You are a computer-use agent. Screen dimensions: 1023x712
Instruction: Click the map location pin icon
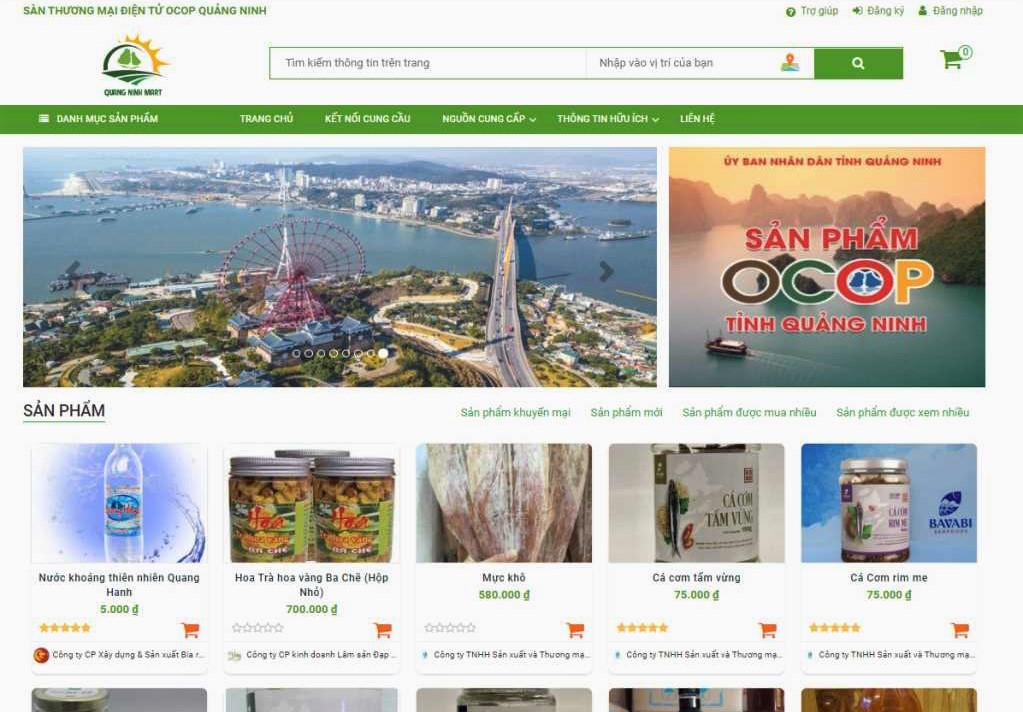coord(790,63)
